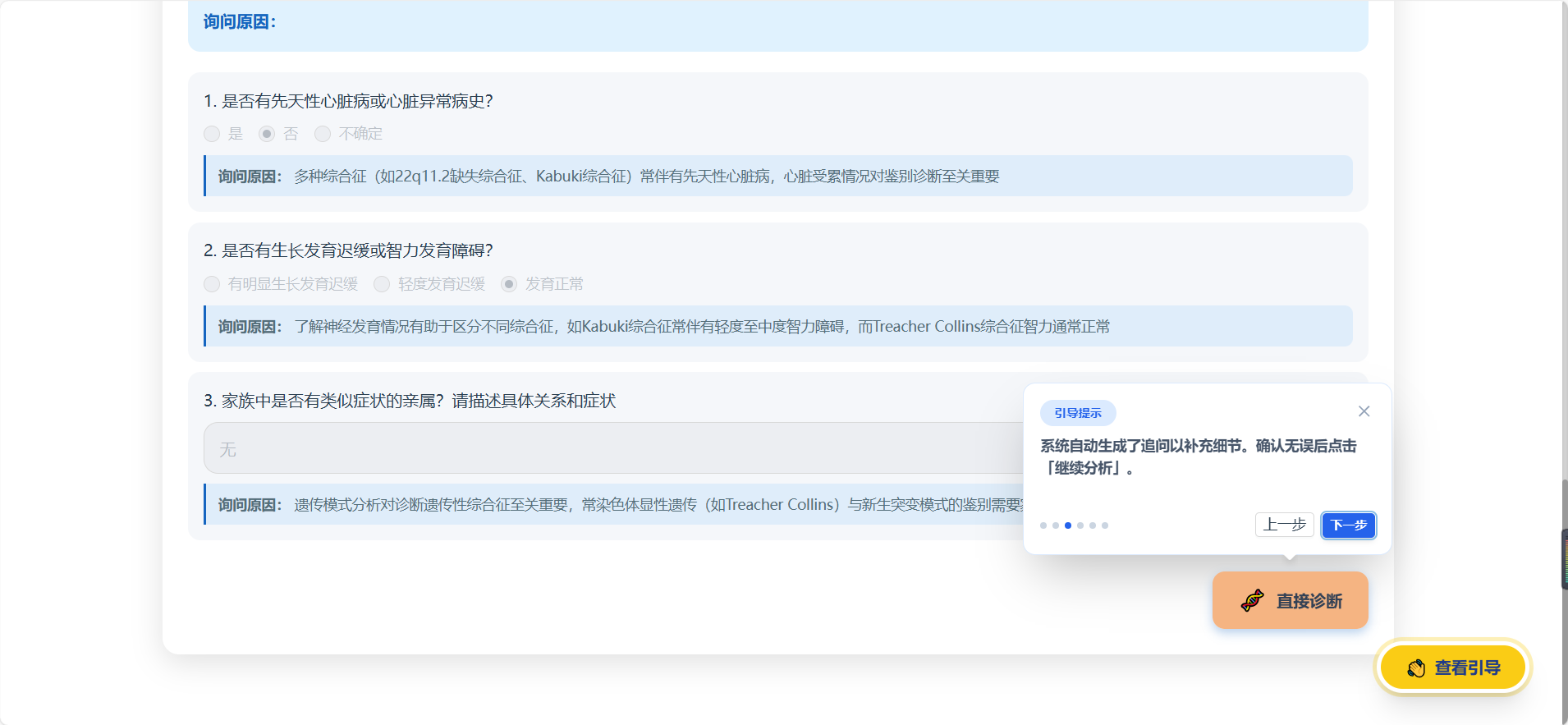Image resolution: width=1568 pixels, height=725 pixels.
Task: Choose the 轻度发育迟缓 radio option
Action: [x=382, y=284]
